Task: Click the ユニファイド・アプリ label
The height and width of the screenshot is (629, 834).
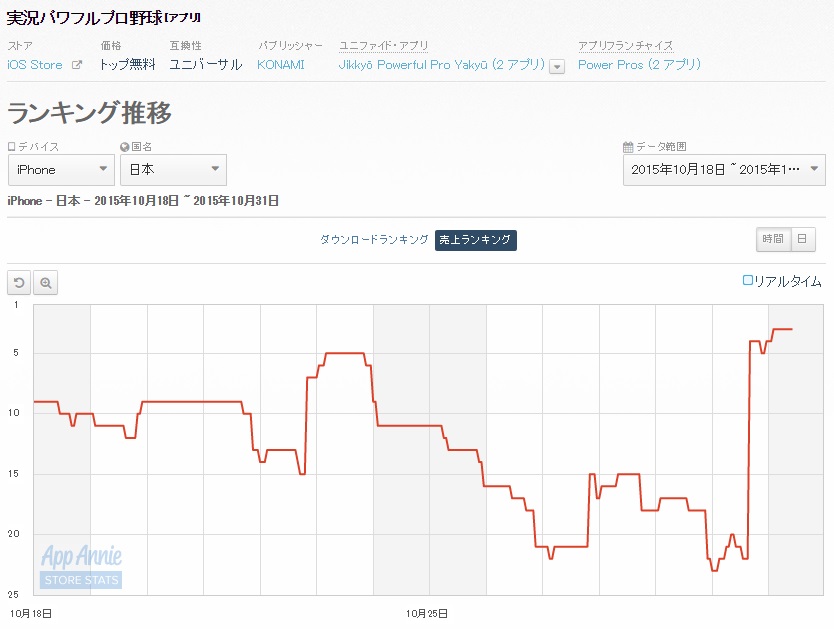Action: pyautogui.click(x=383, y=46)
